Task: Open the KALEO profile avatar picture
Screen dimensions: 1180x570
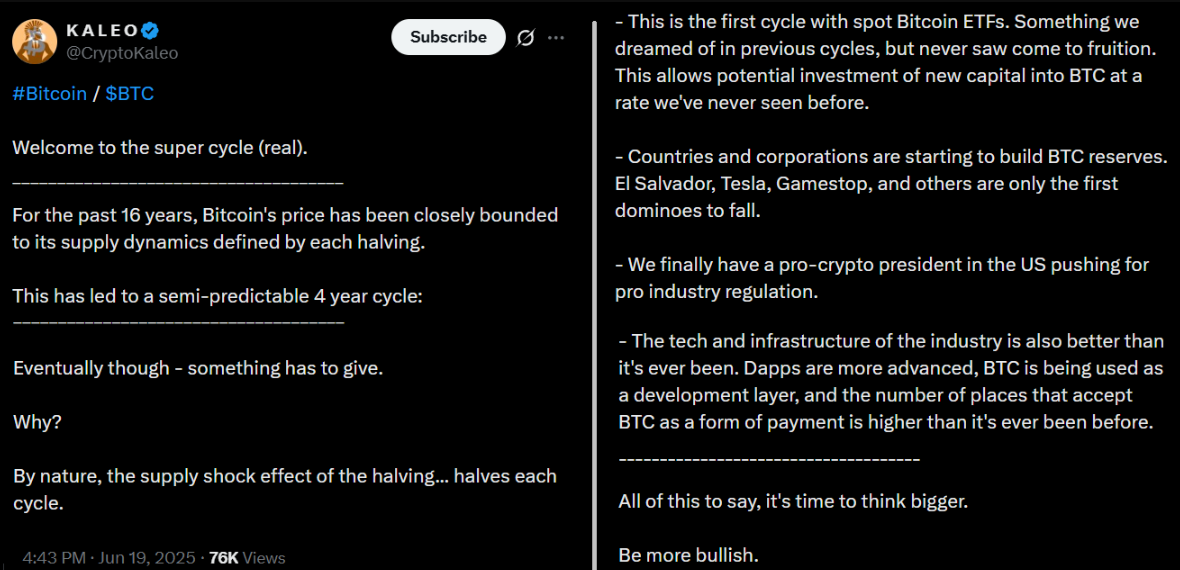Action: click(x=35, y=41)
